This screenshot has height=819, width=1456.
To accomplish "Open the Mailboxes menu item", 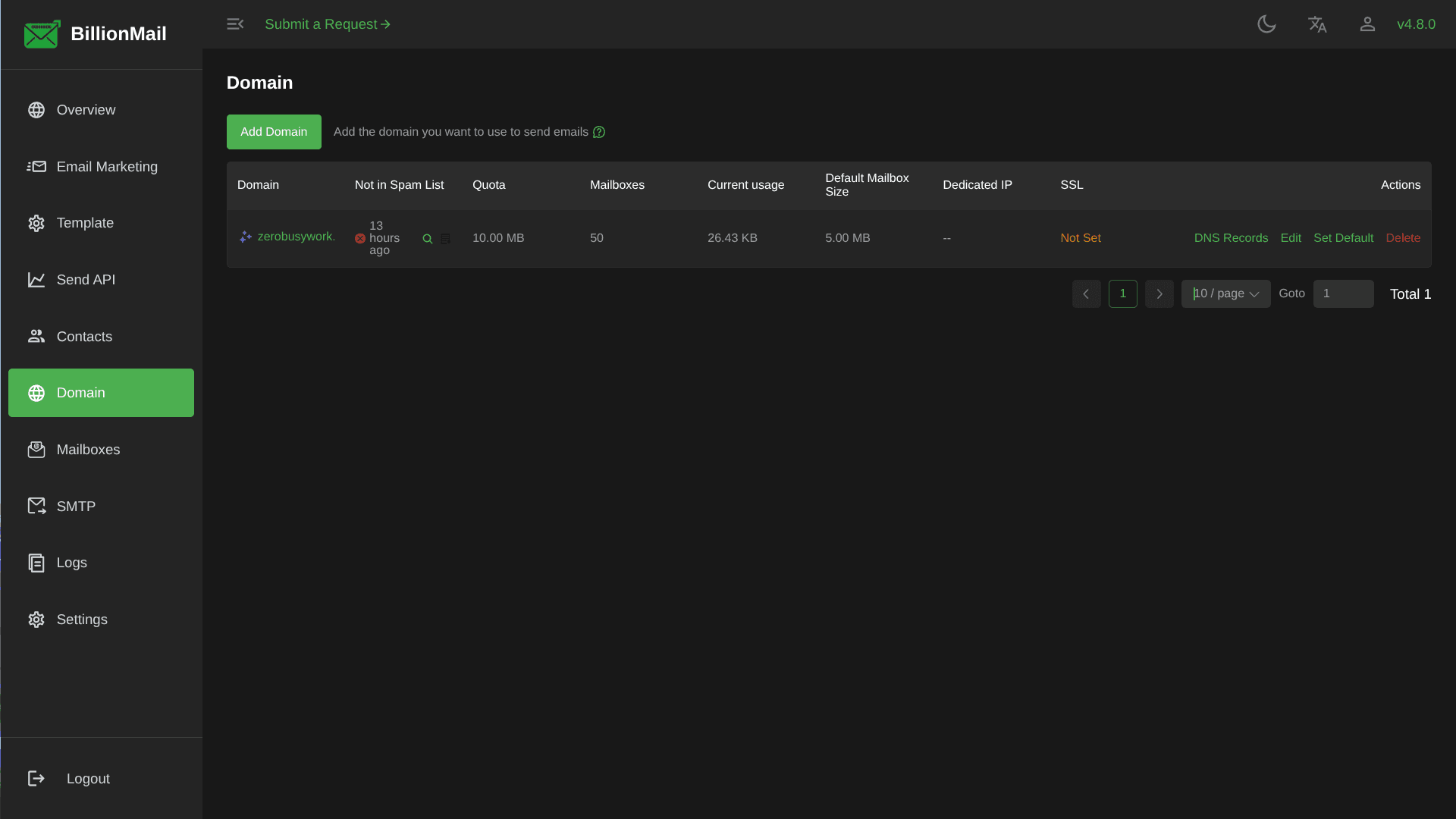I will (x=88, y=450).
